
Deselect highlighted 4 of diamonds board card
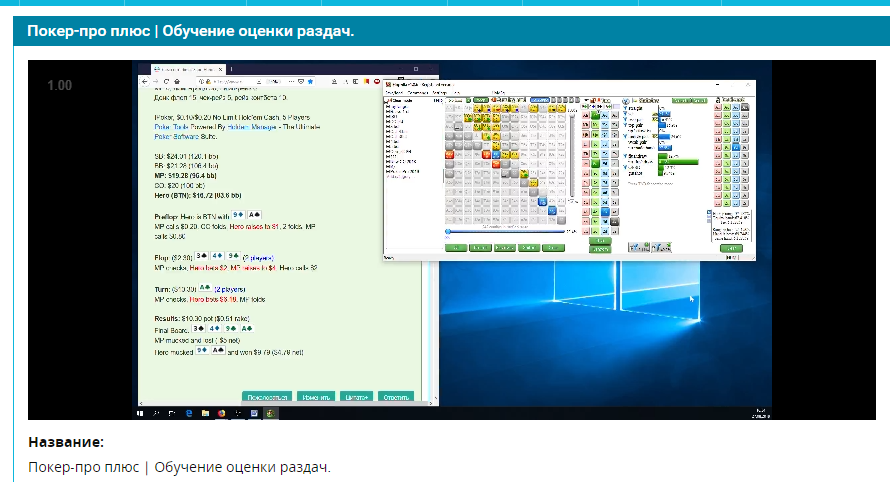[x=605, y=211]
